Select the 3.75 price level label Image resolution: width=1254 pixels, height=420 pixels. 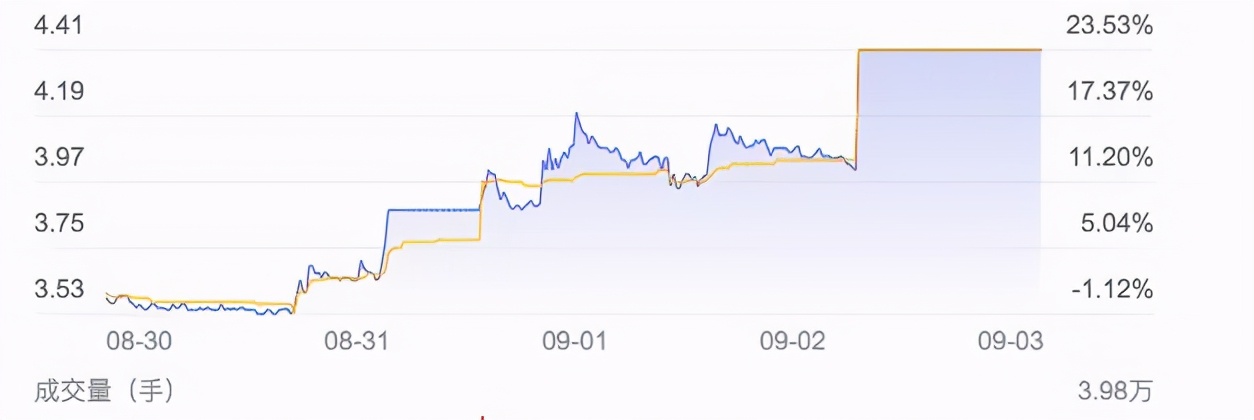[59, 224]
